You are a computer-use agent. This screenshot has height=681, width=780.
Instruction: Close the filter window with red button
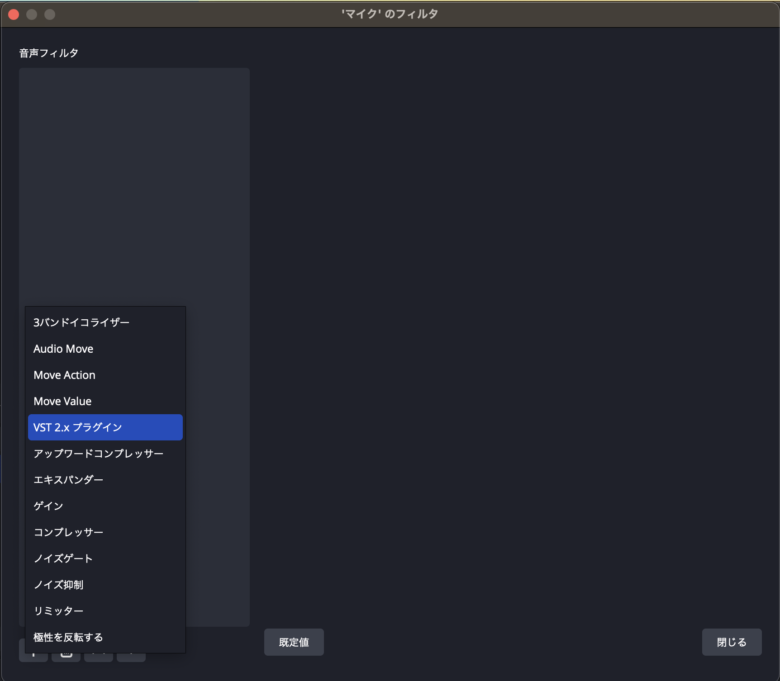pos(14,14)
